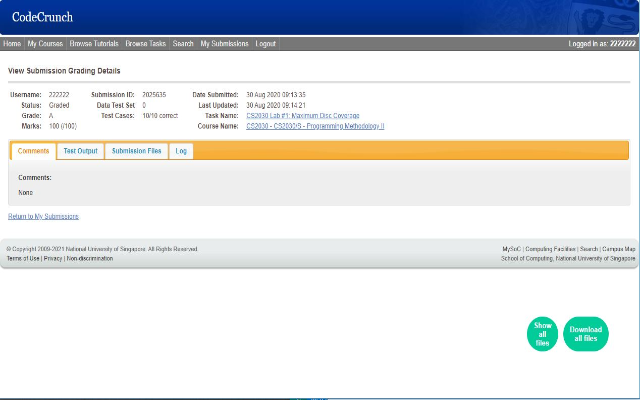Open the Search menu item

tap(183, 44)
